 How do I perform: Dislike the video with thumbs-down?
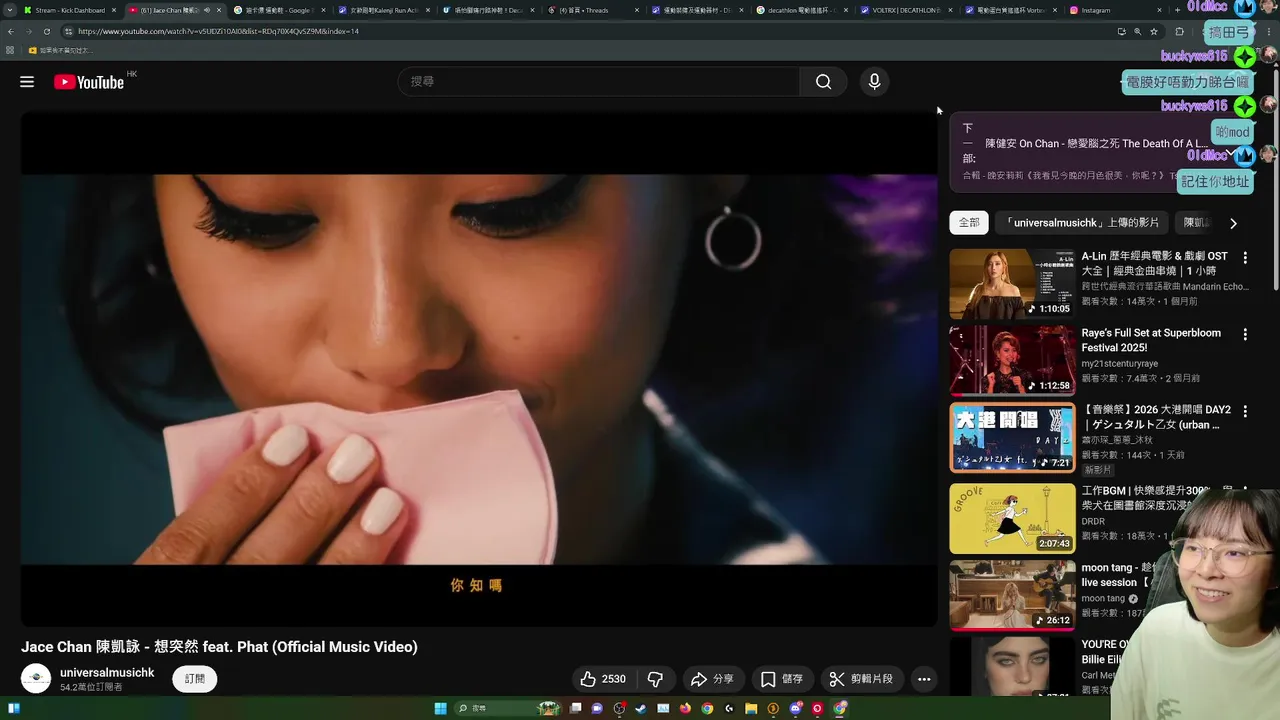pyautogui.click(x=655, y=679)
